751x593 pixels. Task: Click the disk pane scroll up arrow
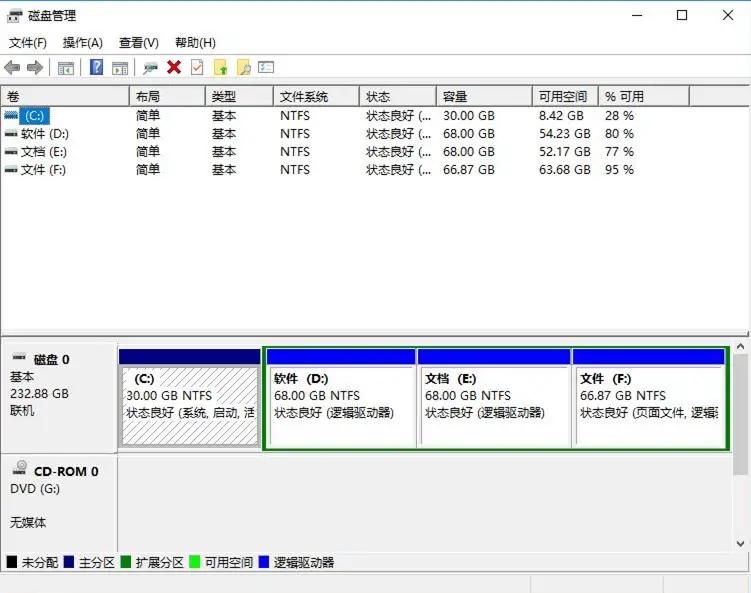(740, 346)
